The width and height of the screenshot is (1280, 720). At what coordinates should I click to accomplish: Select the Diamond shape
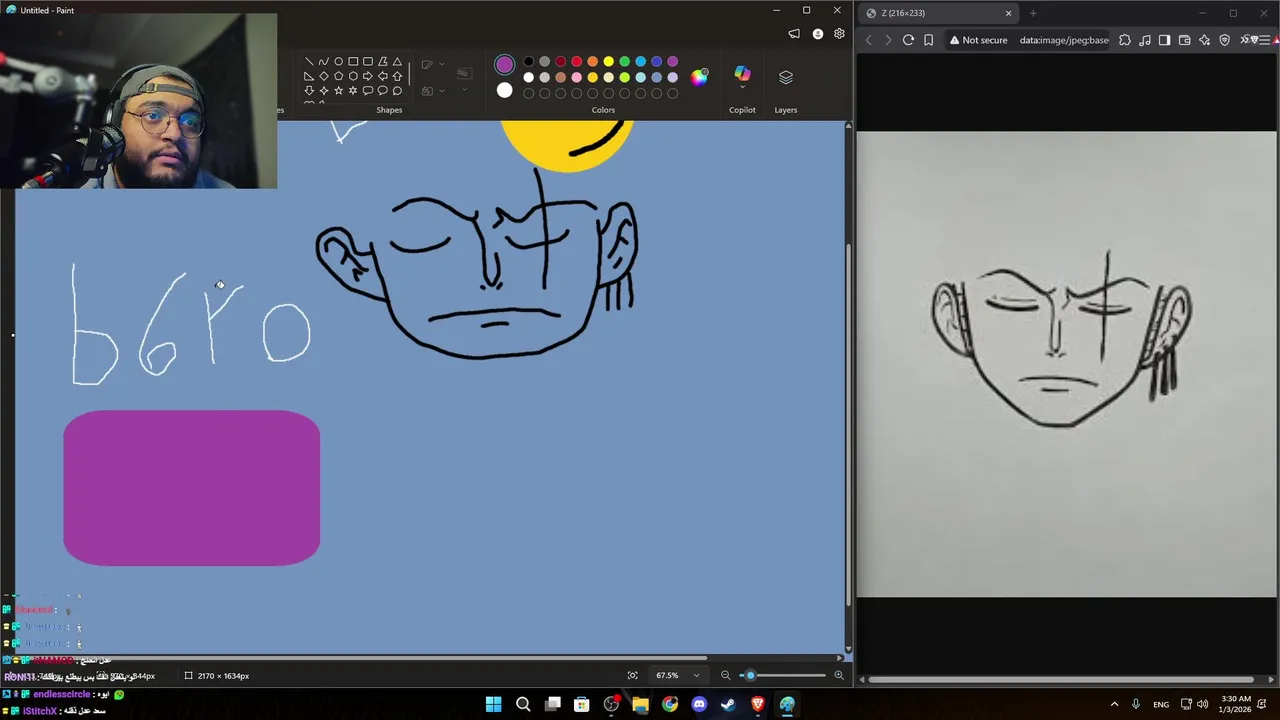324,76
